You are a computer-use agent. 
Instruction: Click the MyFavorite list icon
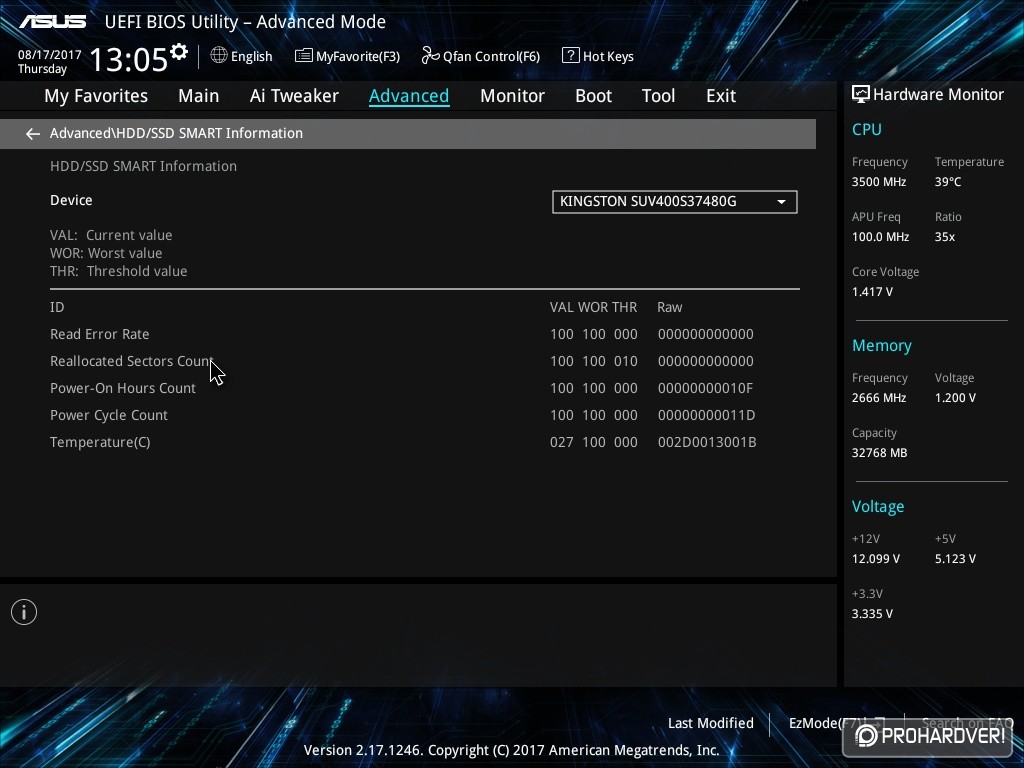click(304, 56)
